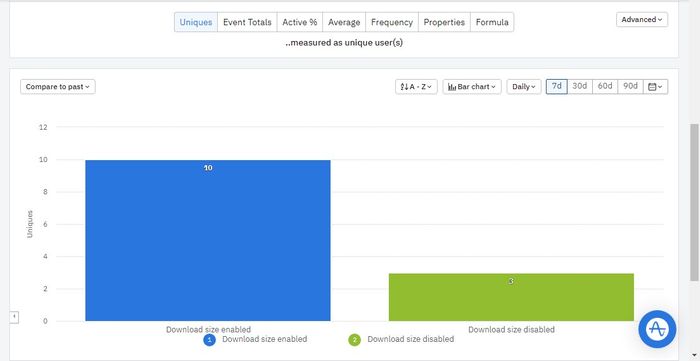
Task: Click the Uniques y-axis title
Action: (x=30, y=224)
